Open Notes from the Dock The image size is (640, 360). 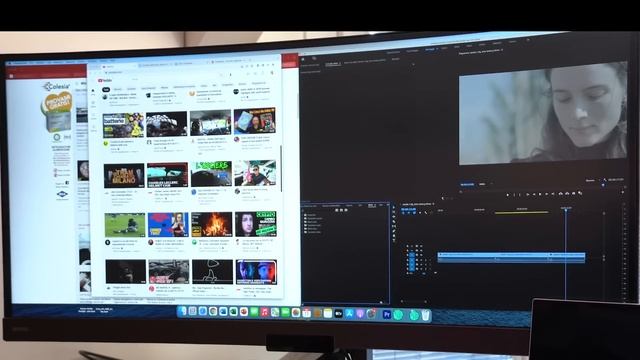point(328,314)
